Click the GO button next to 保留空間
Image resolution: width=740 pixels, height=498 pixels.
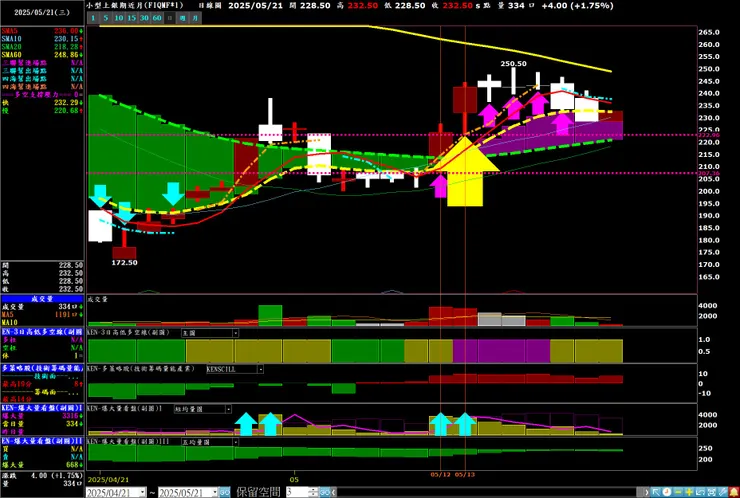point(325,492)
